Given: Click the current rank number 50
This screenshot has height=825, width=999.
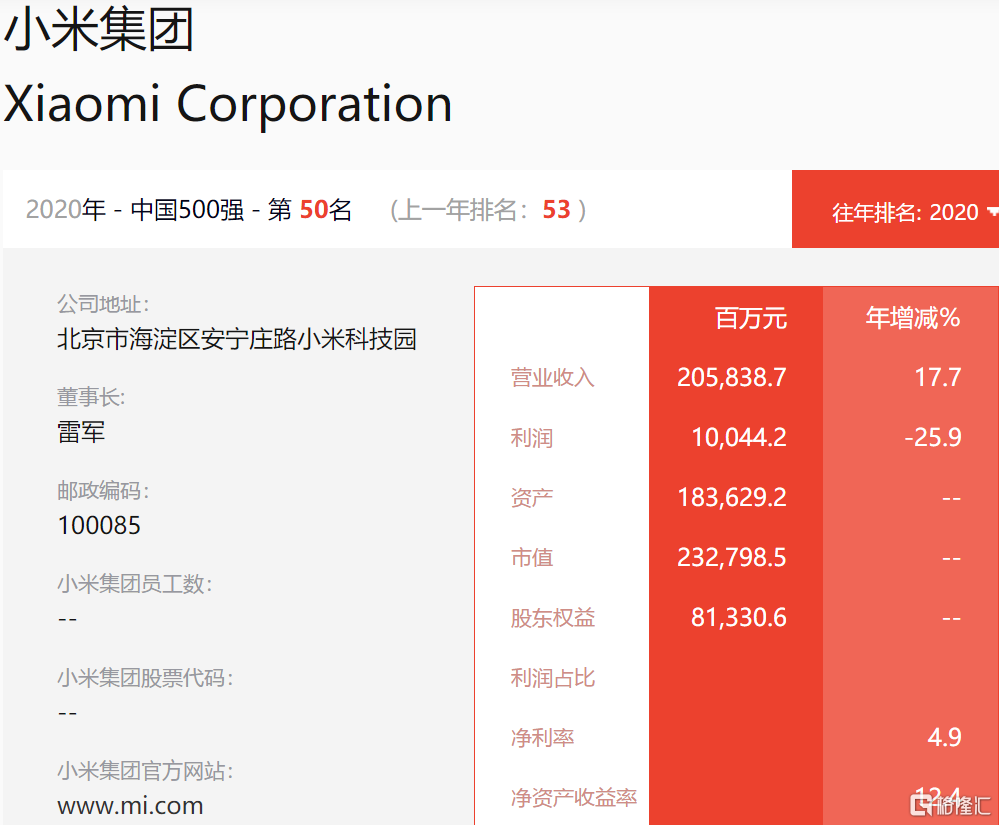Looking at the screenshot, I should [x=313, y=210].
